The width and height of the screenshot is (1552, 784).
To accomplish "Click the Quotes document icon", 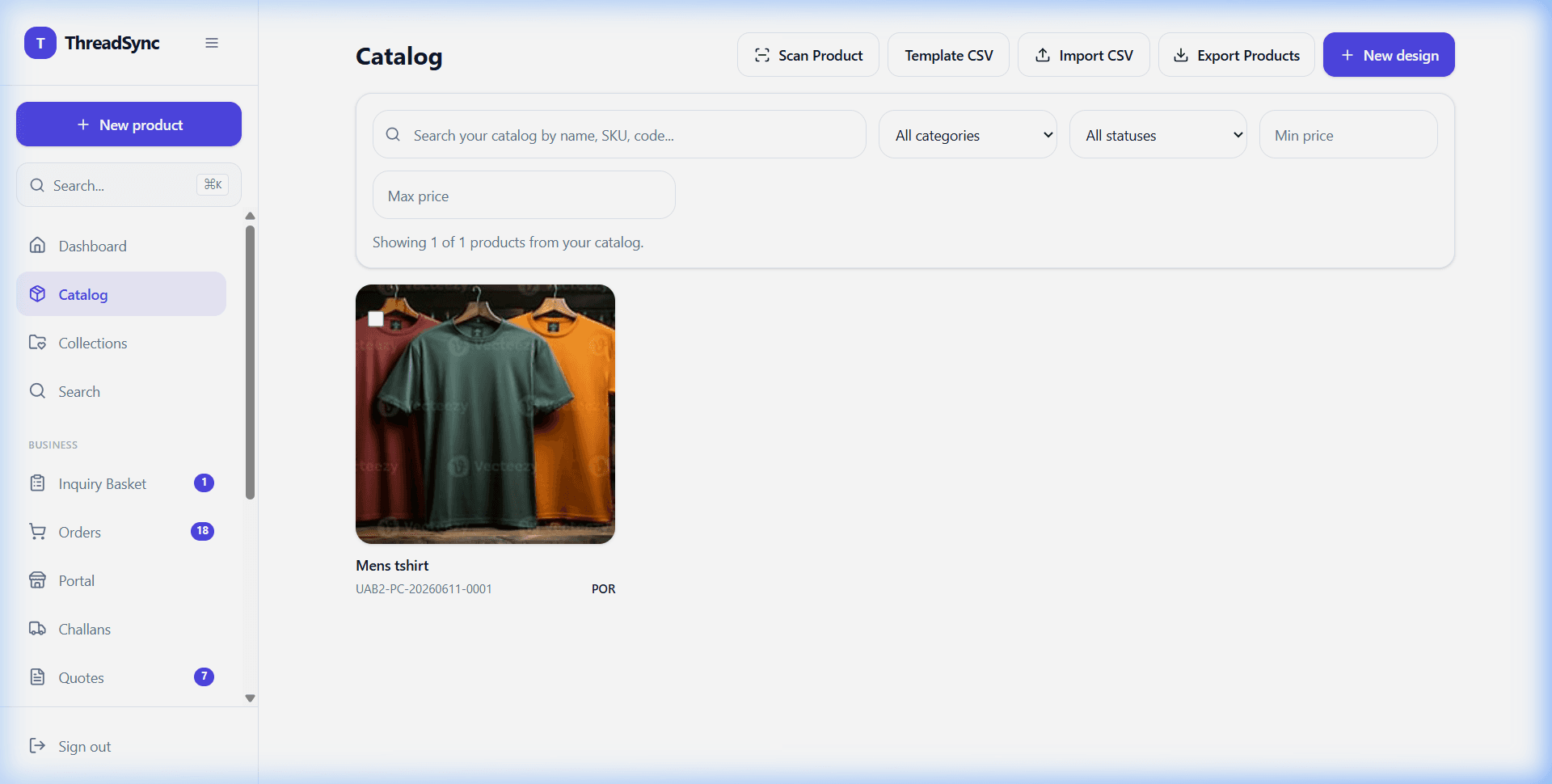I will point(37,677).
